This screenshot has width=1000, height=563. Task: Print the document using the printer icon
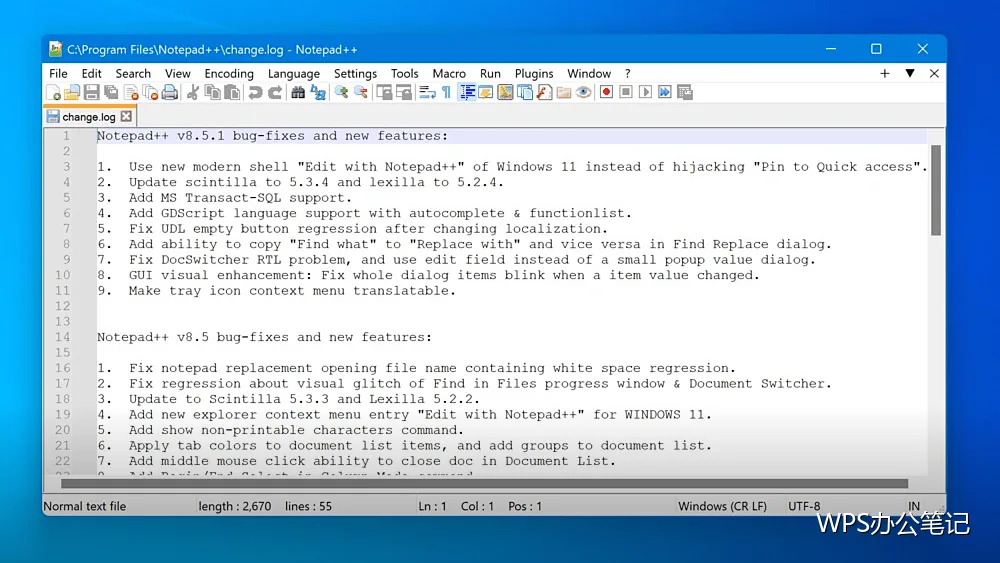[170, 92]
